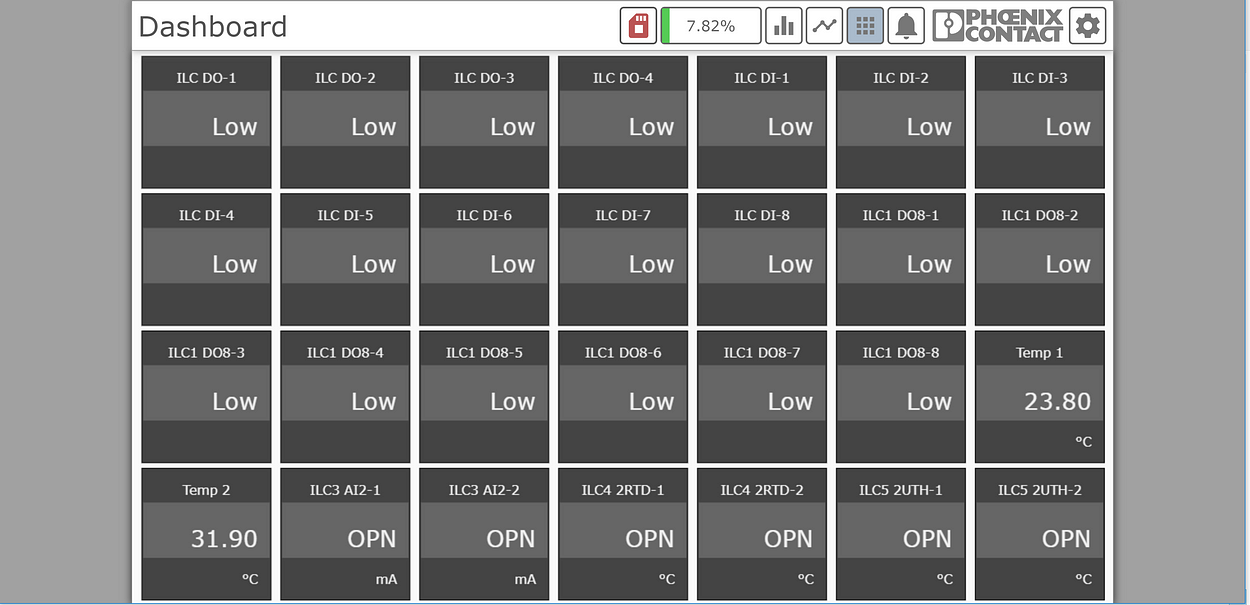Select the ILC DI-7 tile
The width and height of the screenshot is (1250, 605).
[623, 259]
